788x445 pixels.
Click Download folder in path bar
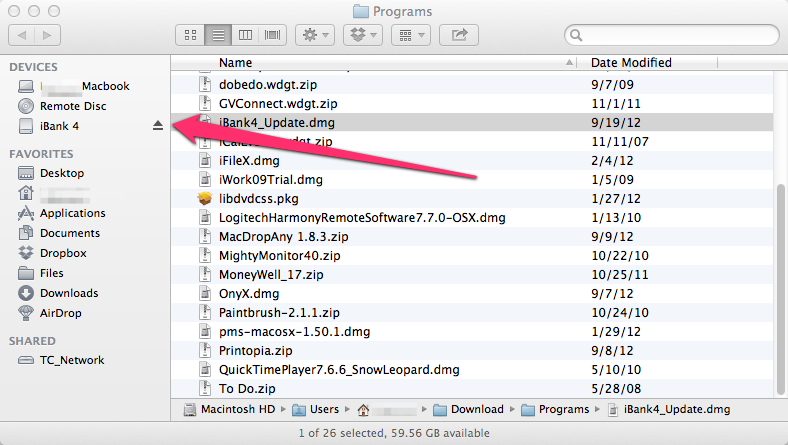pyautogui.click(x=468, y=409)
